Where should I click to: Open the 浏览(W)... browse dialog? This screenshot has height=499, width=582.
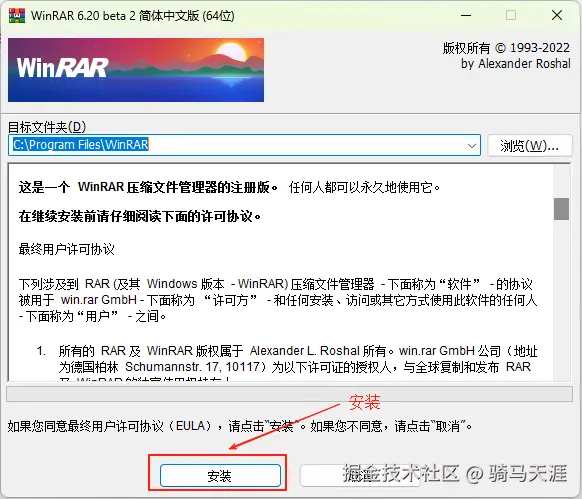pyautogui.click(x=529, y=146)
